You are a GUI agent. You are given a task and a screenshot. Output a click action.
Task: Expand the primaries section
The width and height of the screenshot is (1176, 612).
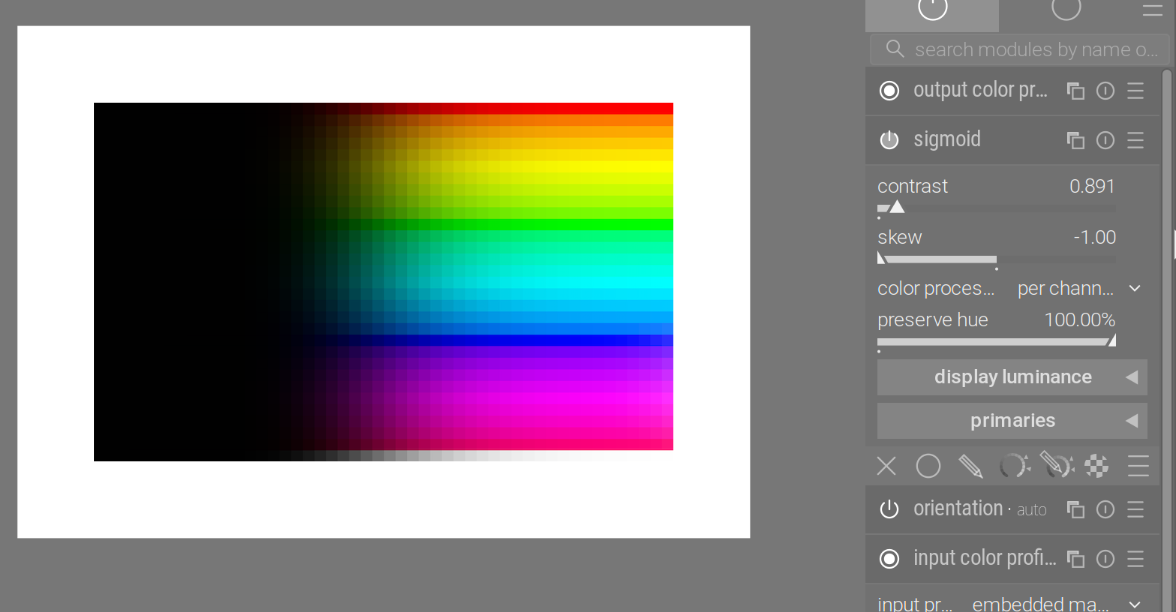click(x=1011, y=421)
